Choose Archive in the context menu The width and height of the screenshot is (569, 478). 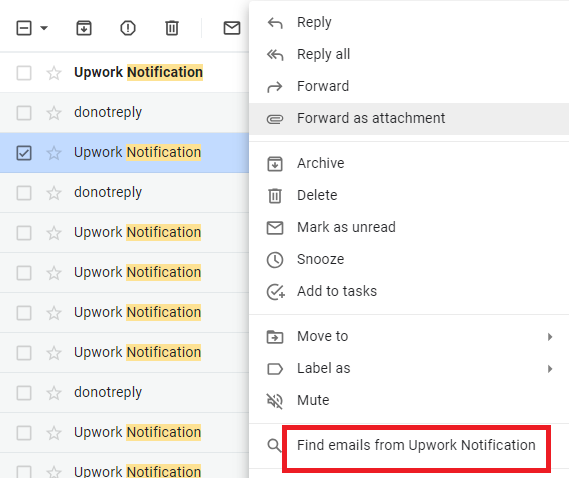[x=409, y=163]
